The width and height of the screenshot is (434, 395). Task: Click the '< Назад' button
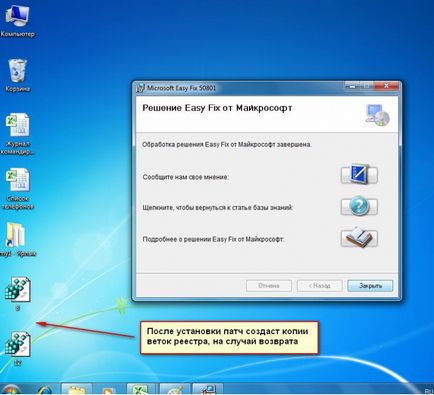point(319,286)
